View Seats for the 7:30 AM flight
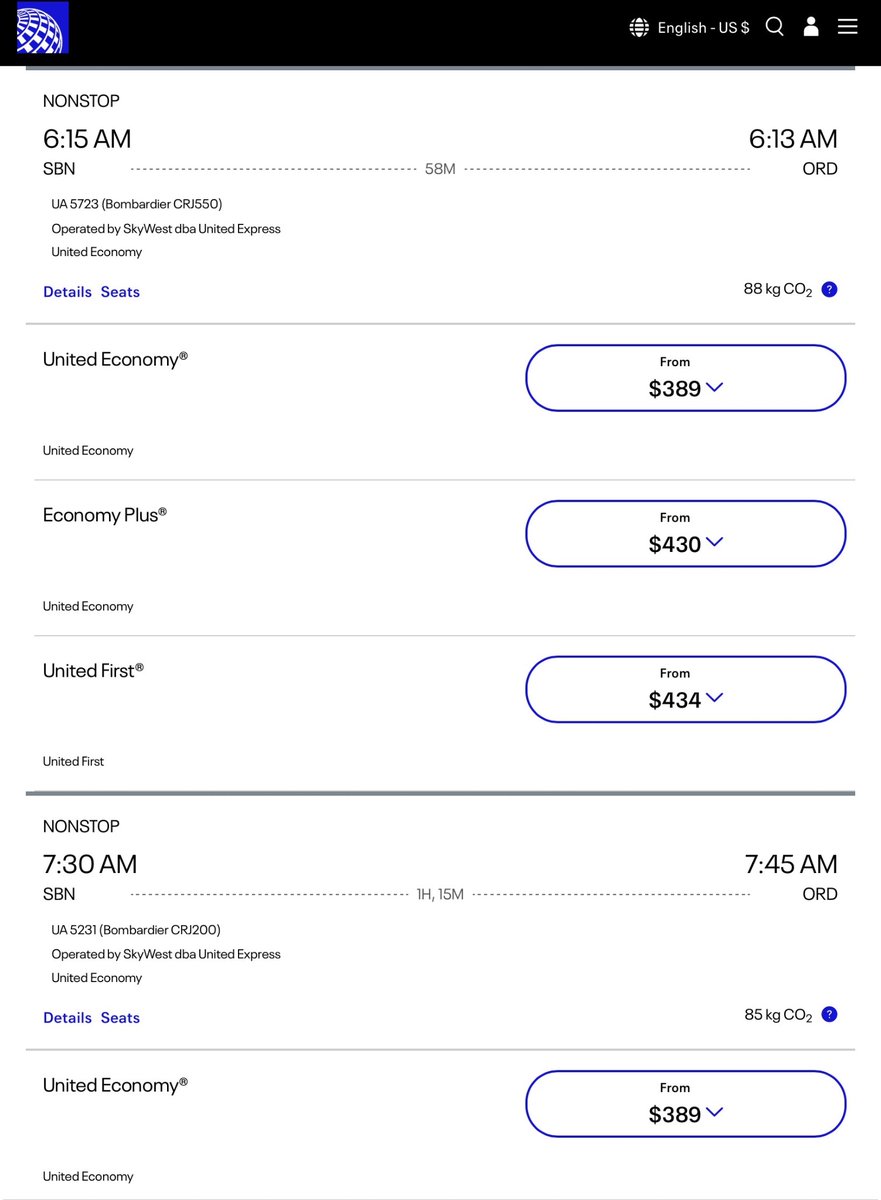Image resolution: width=881 pixels, height=1200 pixels. [120, 1018]
